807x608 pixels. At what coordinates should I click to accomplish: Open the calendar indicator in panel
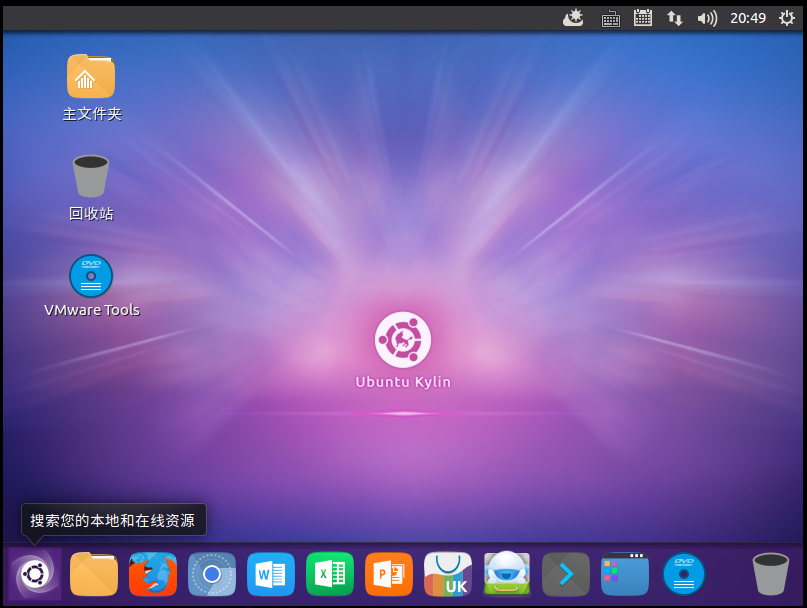(x=643, y=18)
